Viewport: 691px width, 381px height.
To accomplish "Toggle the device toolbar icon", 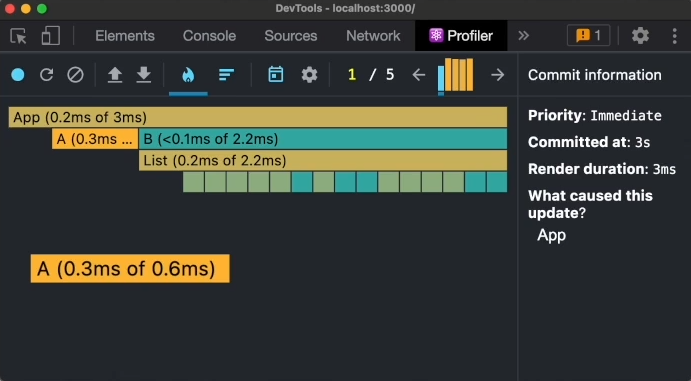I will point(51,36).
